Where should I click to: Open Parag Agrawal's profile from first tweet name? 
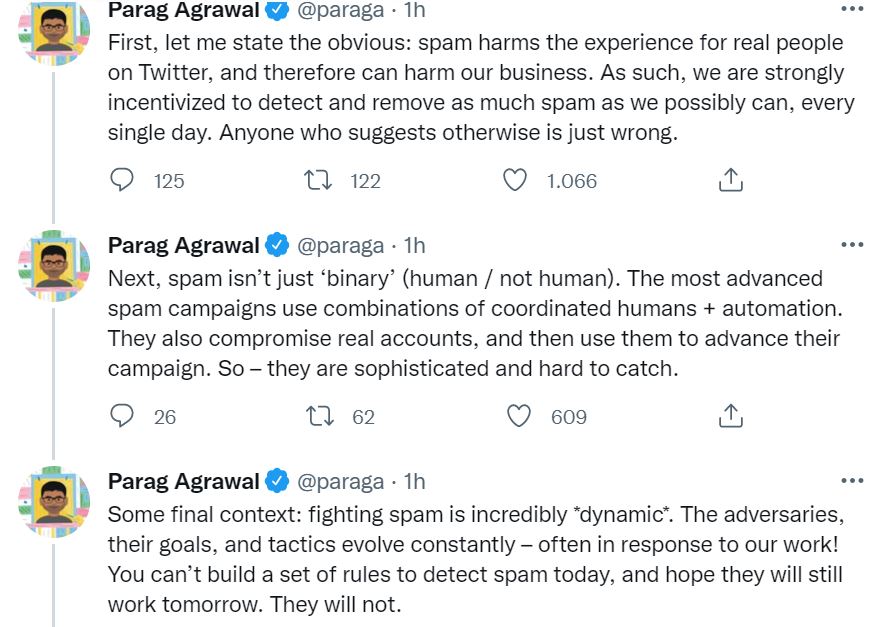(x=183, y=10)
